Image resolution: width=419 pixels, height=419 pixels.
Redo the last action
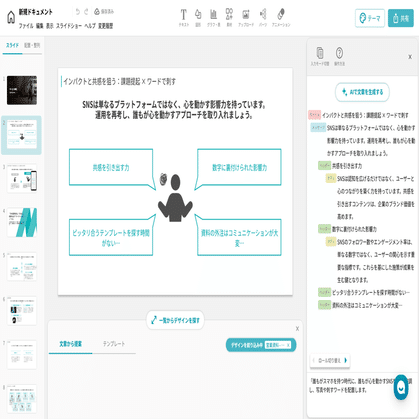pos(86,12)
